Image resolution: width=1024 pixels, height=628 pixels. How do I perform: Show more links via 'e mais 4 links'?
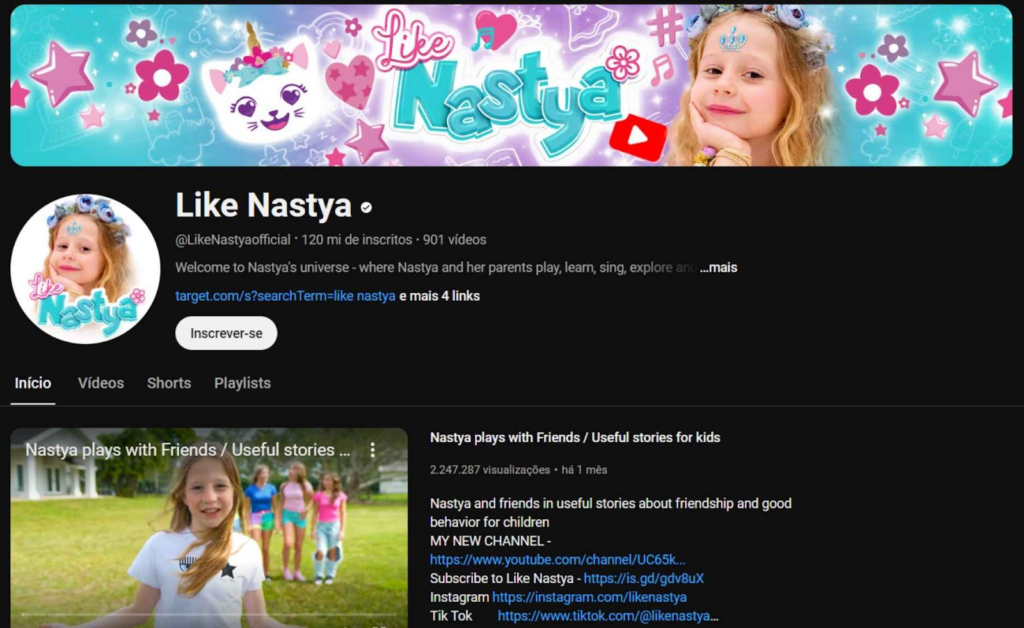click(440, 296)
